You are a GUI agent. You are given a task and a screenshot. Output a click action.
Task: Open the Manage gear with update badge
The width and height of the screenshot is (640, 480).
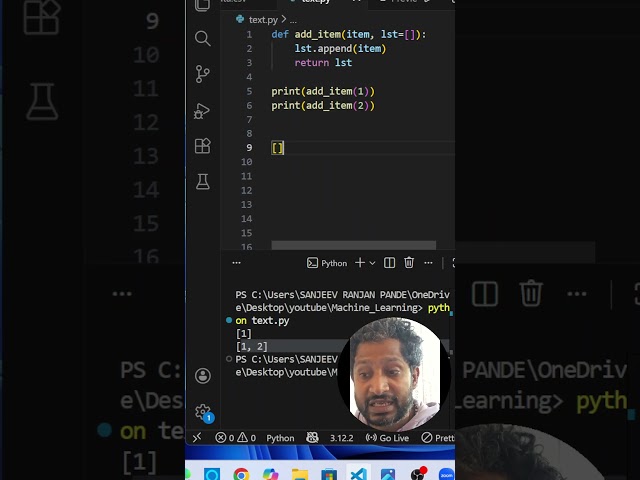click(204, 412)
